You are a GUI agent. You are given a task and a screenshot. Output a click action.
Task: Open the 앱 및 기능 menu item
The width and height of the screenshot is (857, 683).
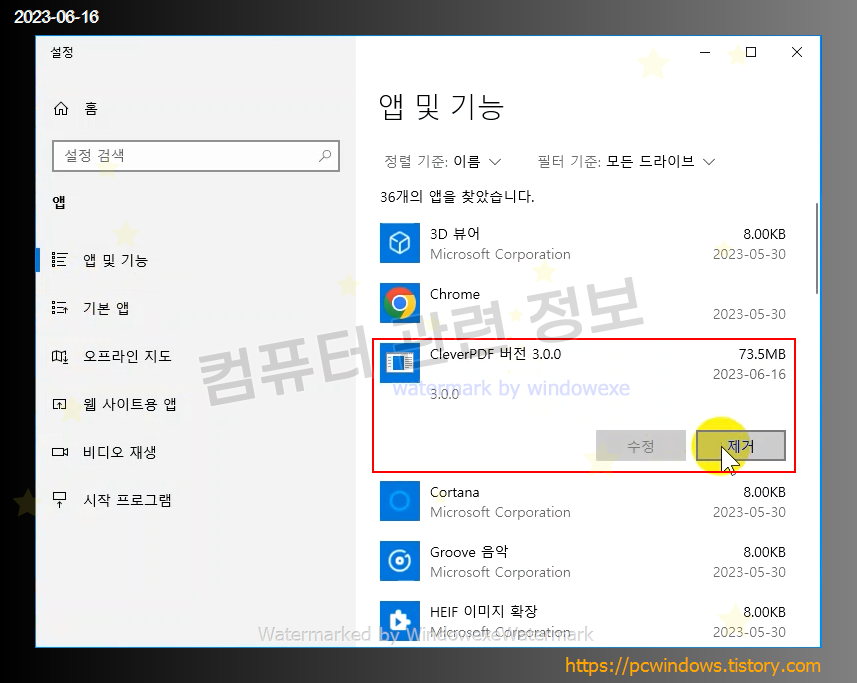point(115,260)
